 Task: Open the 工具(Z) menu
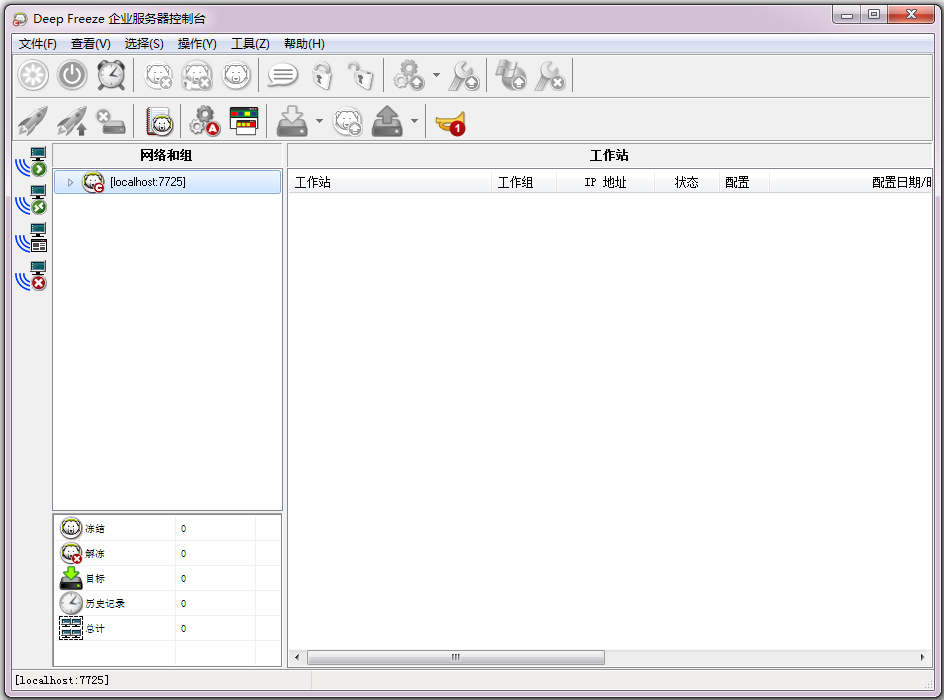250,44
